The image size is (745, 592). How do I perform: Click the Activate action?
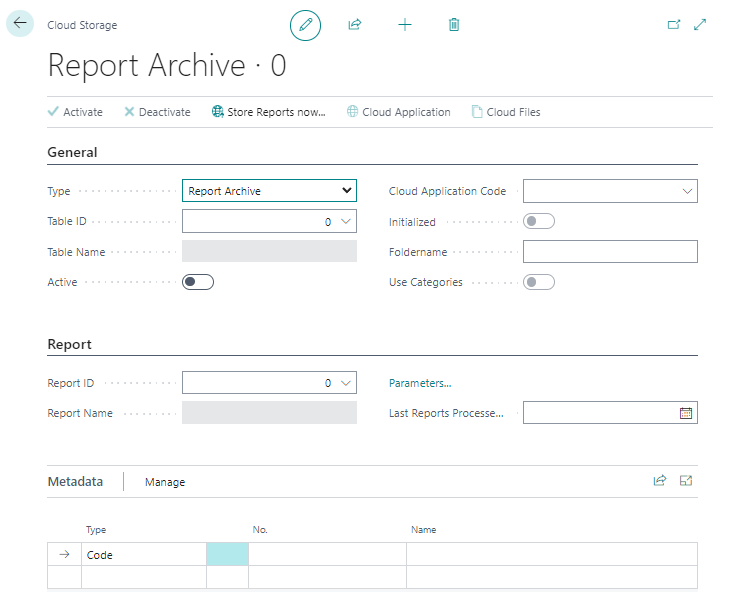point(76,112)
